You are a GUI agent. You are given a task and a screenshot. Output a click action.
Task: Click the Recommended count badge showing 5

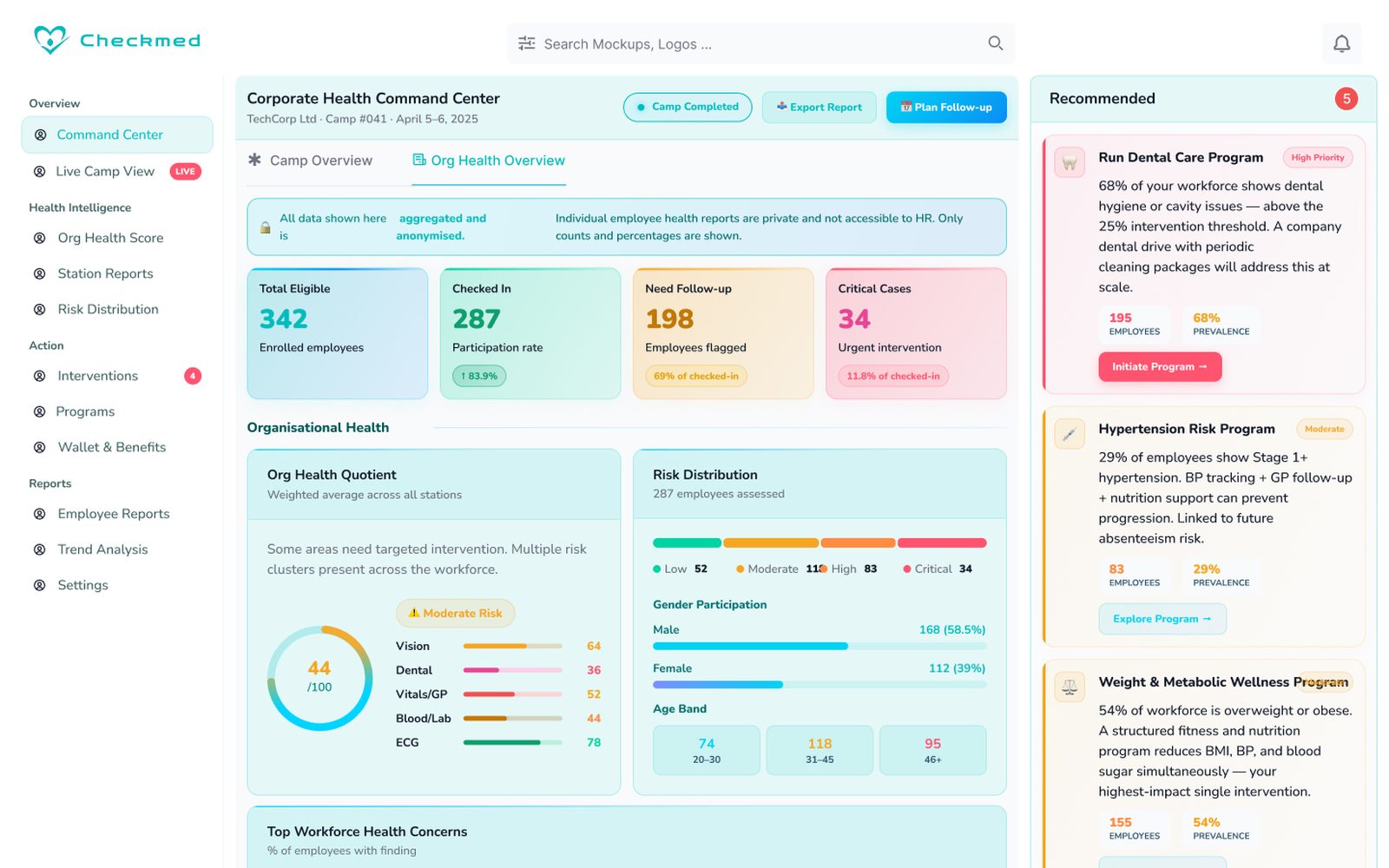click(x=1346, y=98)
